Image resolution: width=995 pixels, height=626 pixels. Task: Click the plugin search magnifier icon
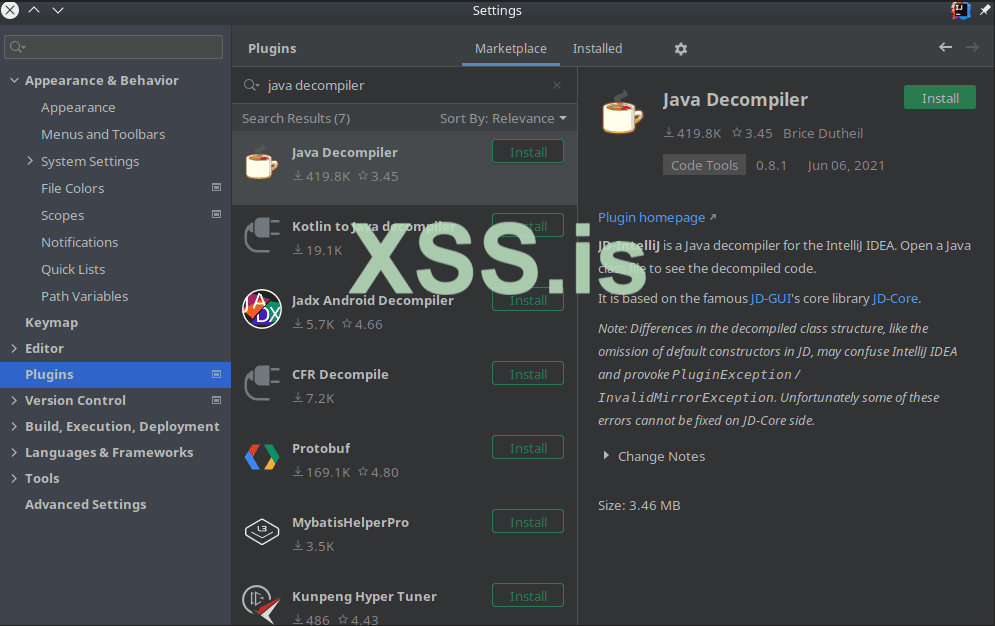[251, 85]
